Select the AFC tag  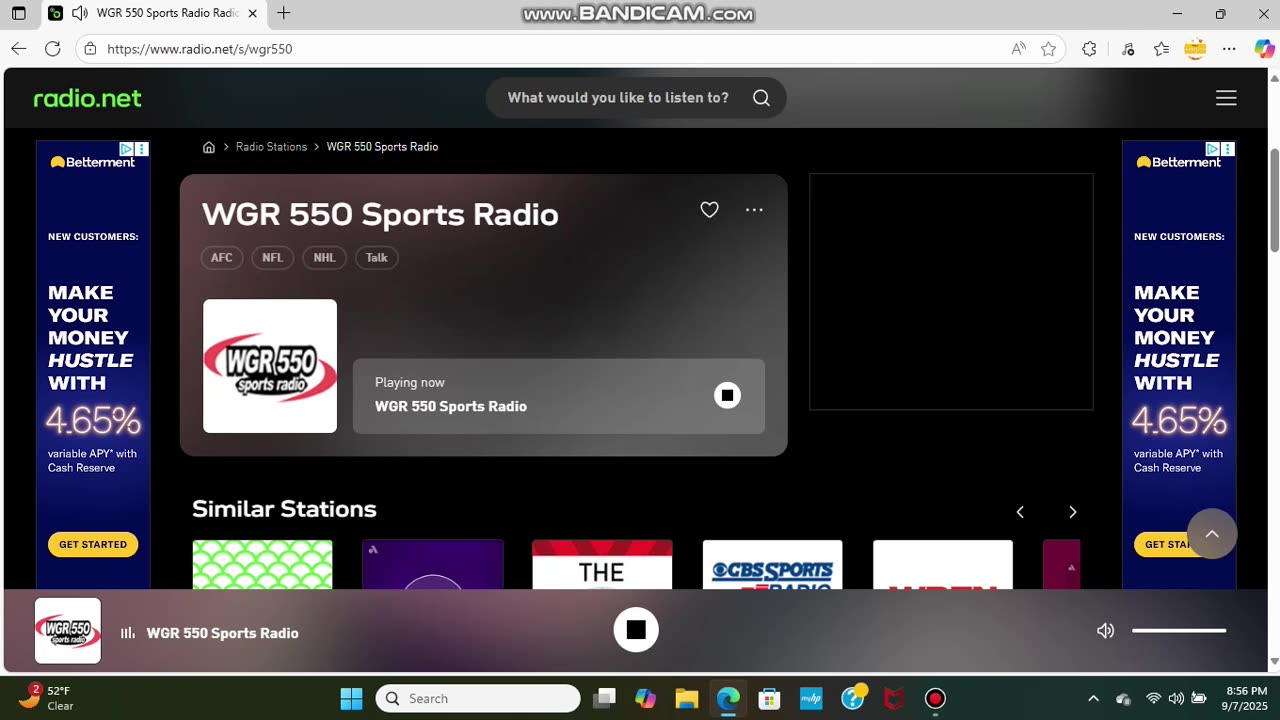(222, 258)
